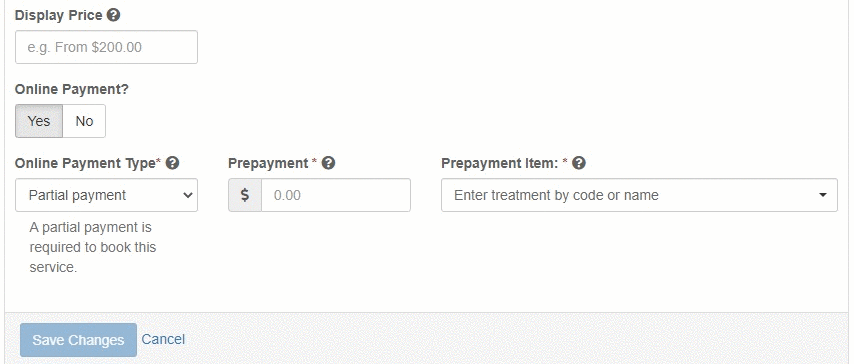The height and width of the screenshot is (364, 854).
Task: Click the dollar sign prefix box
Action: click(245, 195)
